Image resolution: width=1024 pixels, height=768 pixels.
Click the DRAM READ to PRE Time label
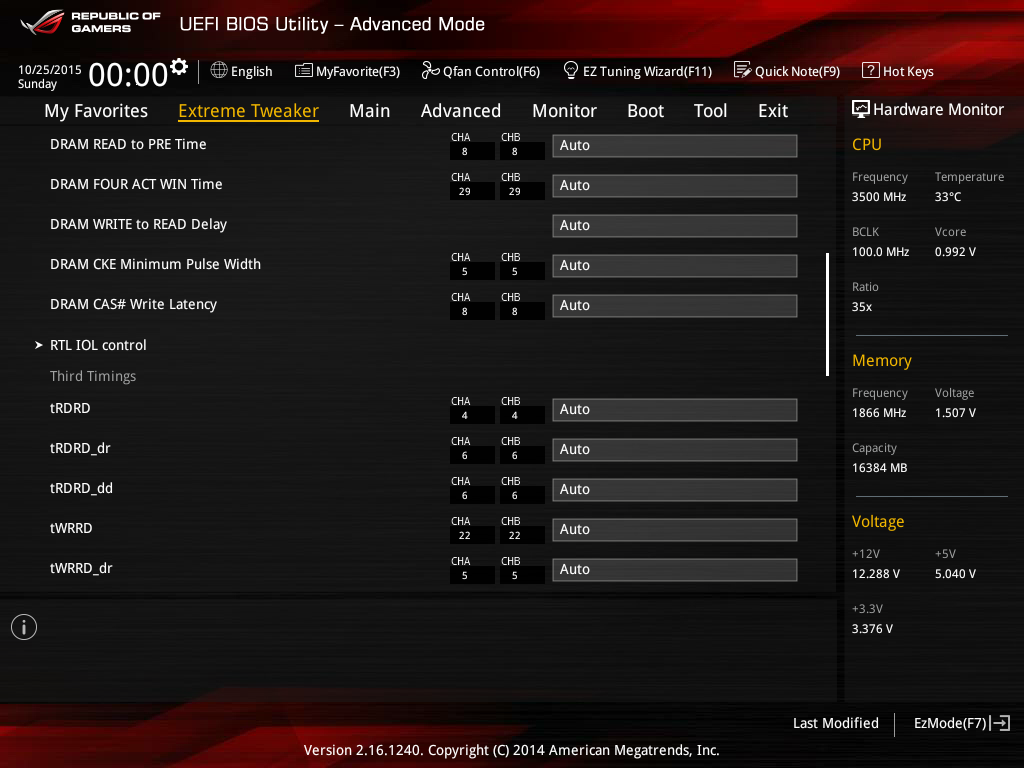(128, 144)
